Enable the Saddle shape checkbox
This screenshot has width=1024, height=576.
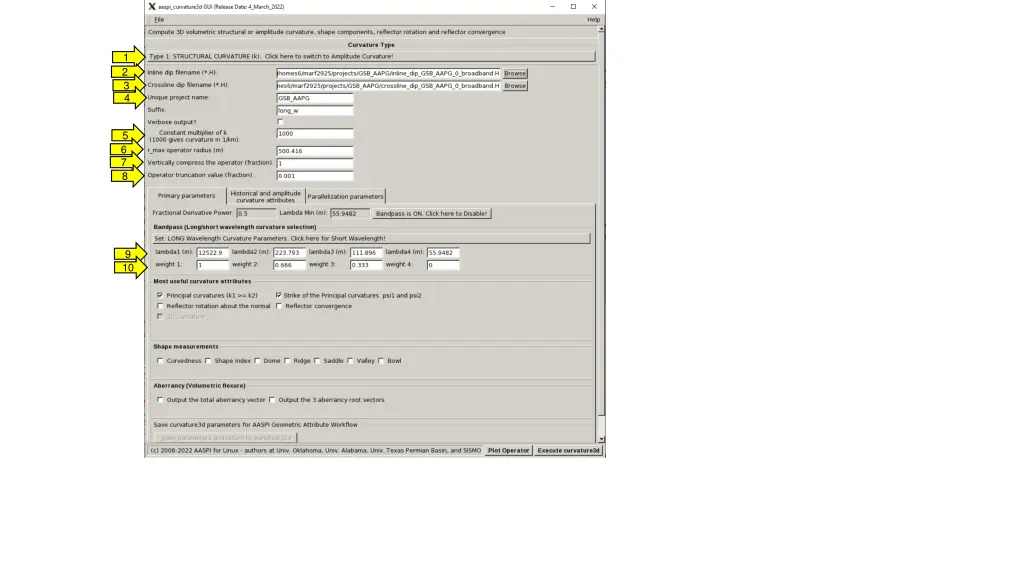click(317, 360)
